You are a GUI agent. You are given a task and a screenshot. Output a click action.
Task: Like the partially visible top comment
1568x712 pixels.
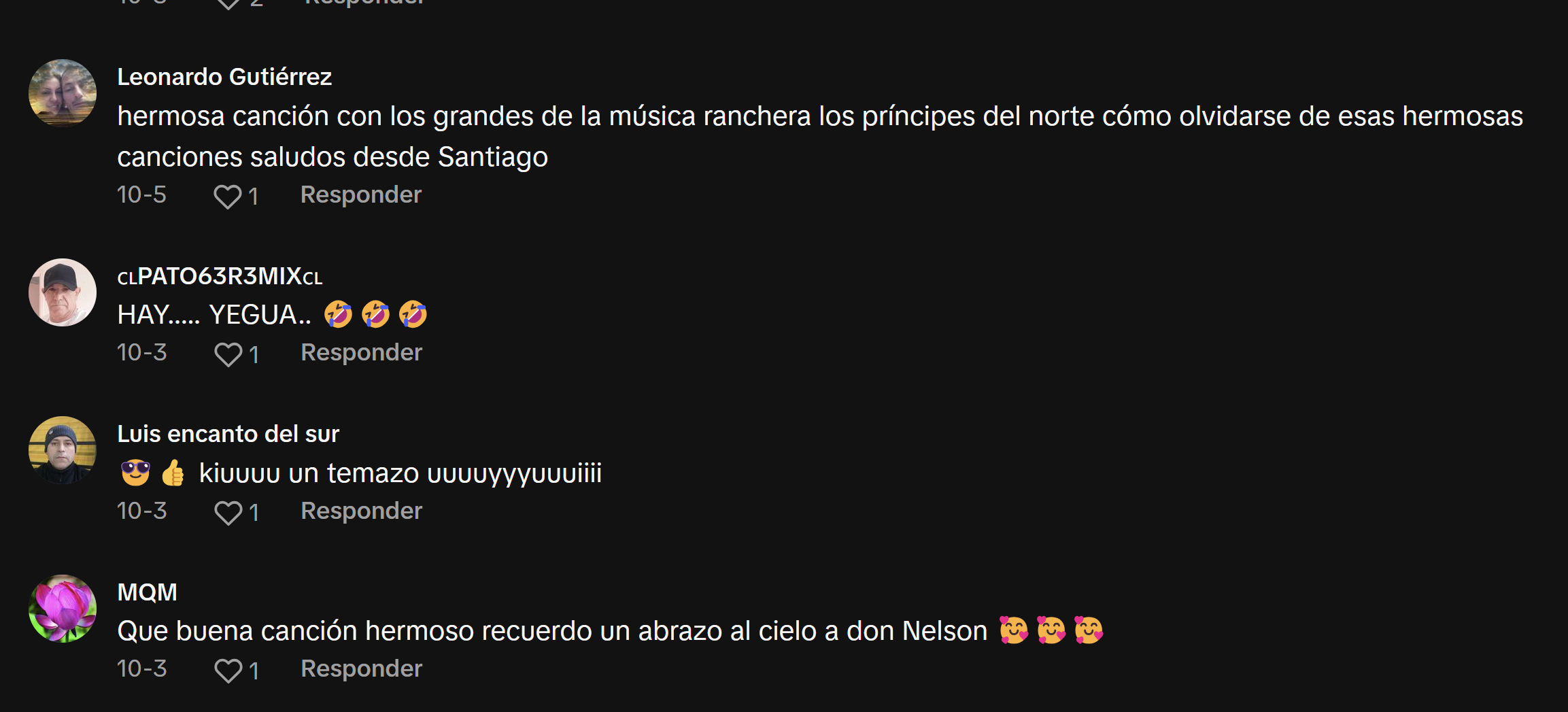tap(228, 3)
